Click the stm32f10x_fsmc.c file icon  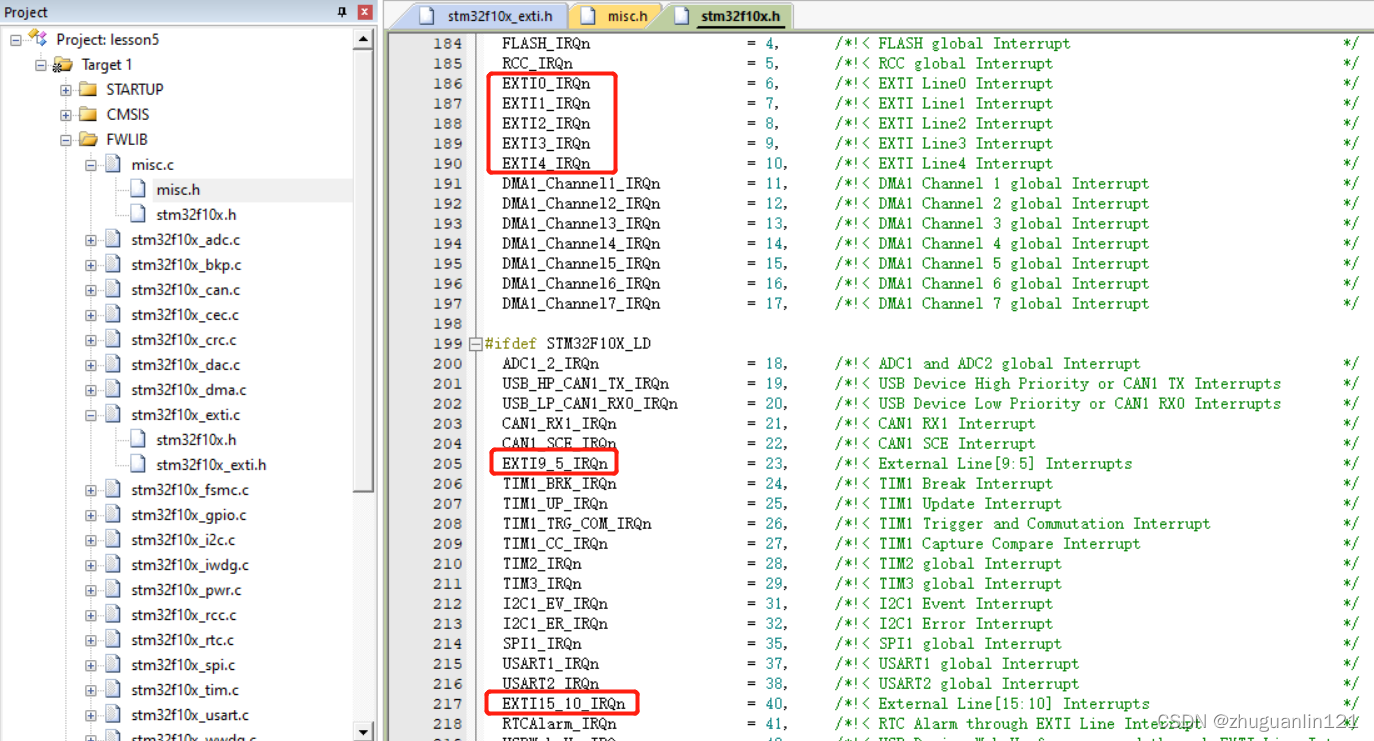tap(113, 489)
